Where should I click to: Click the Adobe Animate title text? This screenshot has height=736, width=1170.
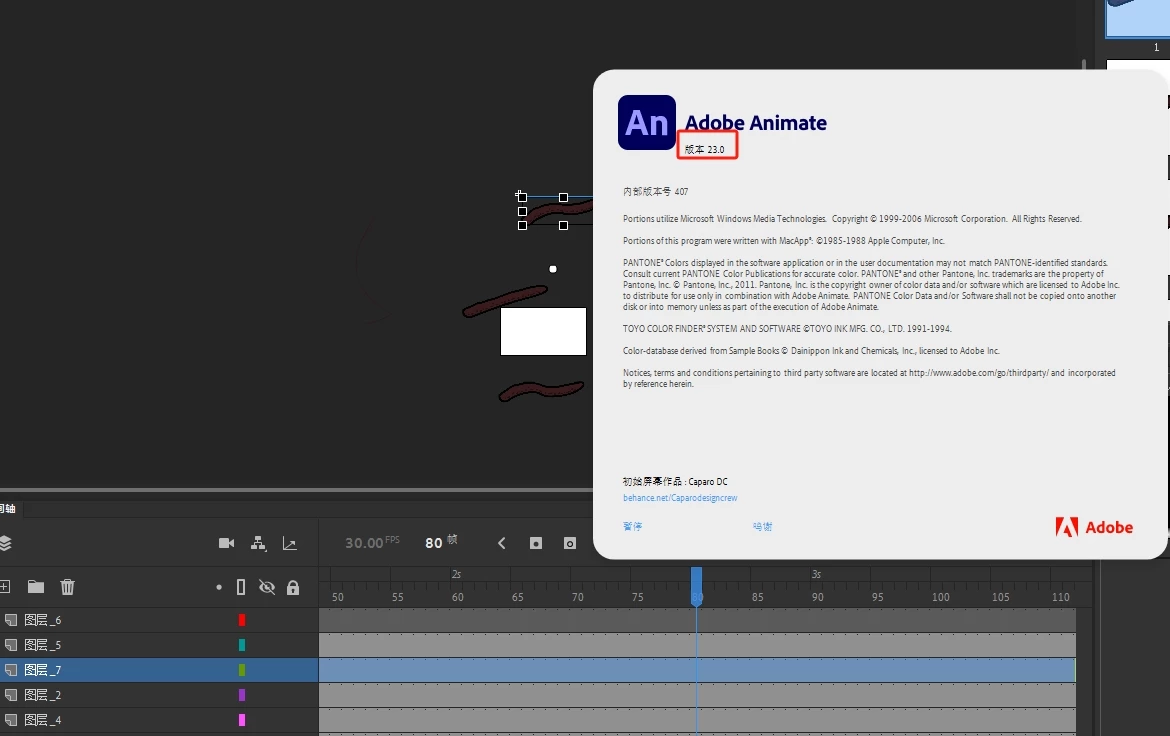[756, 123]
